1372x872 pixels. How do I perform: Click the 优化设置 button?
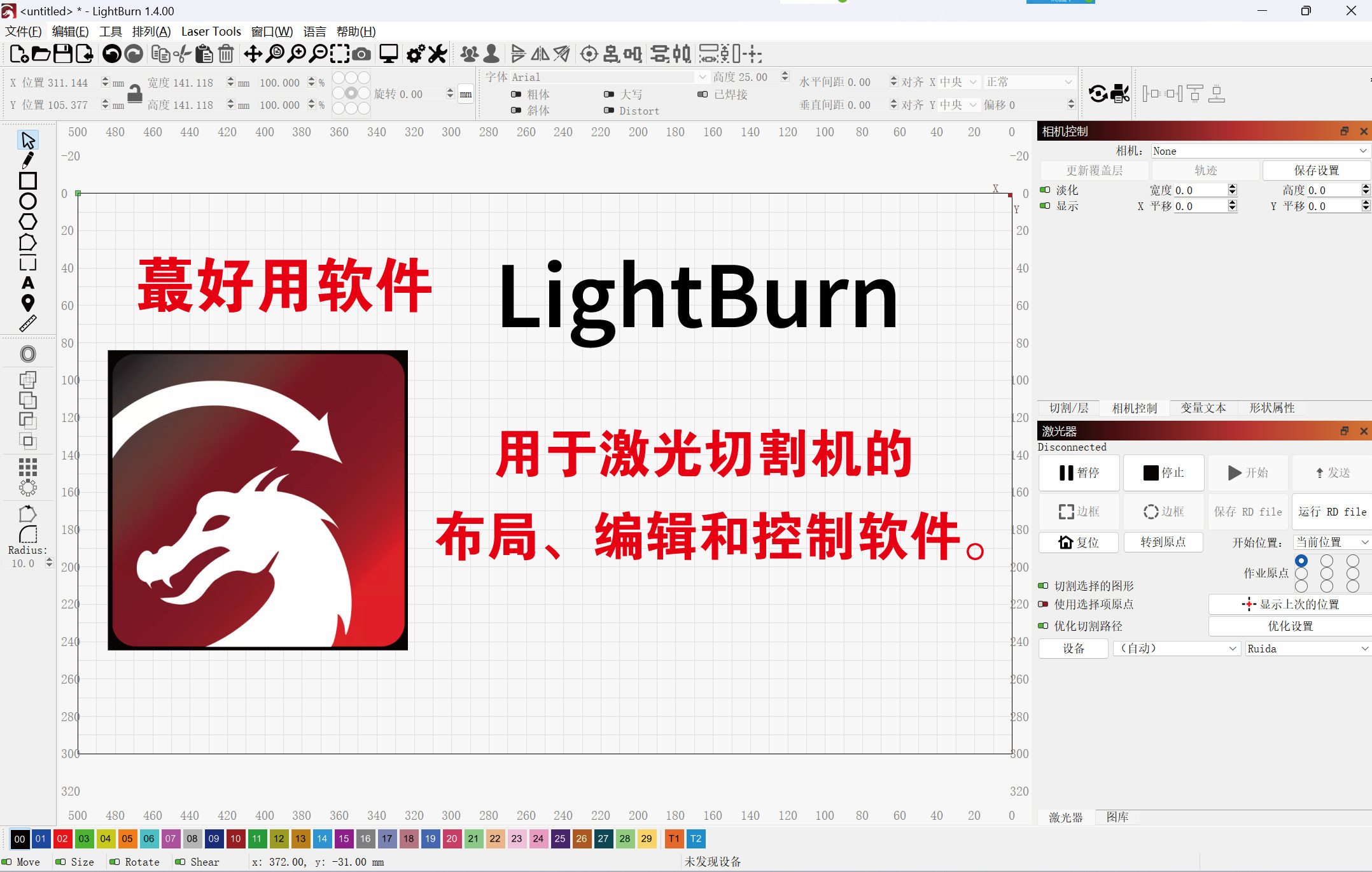coord(1291,626)
